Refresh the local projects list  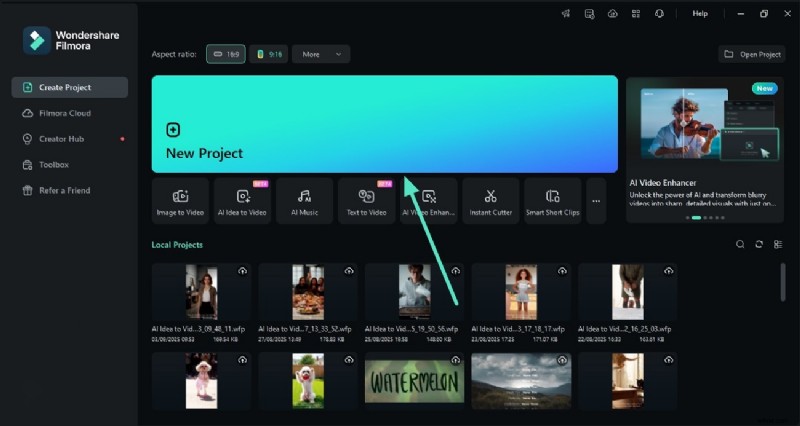(x=759, y=244)
